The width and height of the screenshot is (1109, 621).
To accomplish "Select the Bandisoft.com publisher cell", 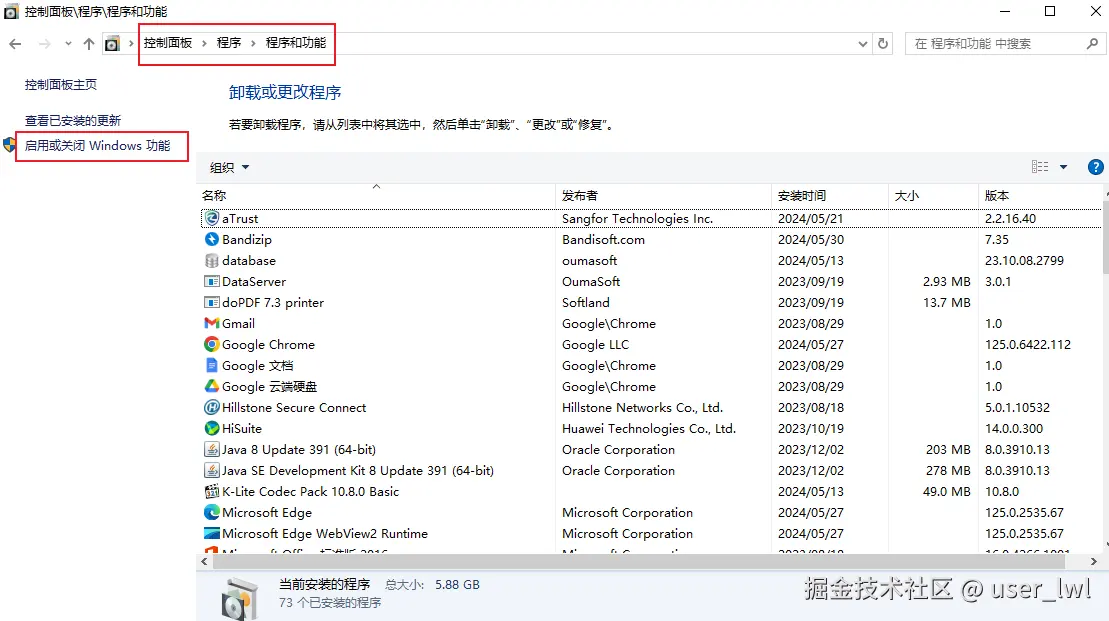I will click(x=603, y=240).
